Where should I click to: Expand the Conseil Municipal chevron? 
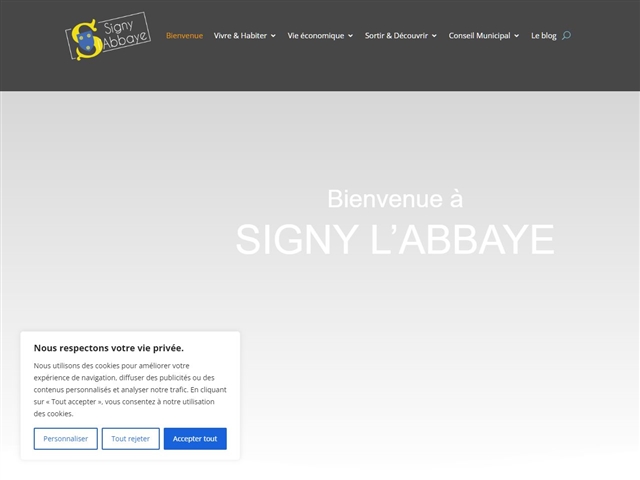[x=516, y=36]
